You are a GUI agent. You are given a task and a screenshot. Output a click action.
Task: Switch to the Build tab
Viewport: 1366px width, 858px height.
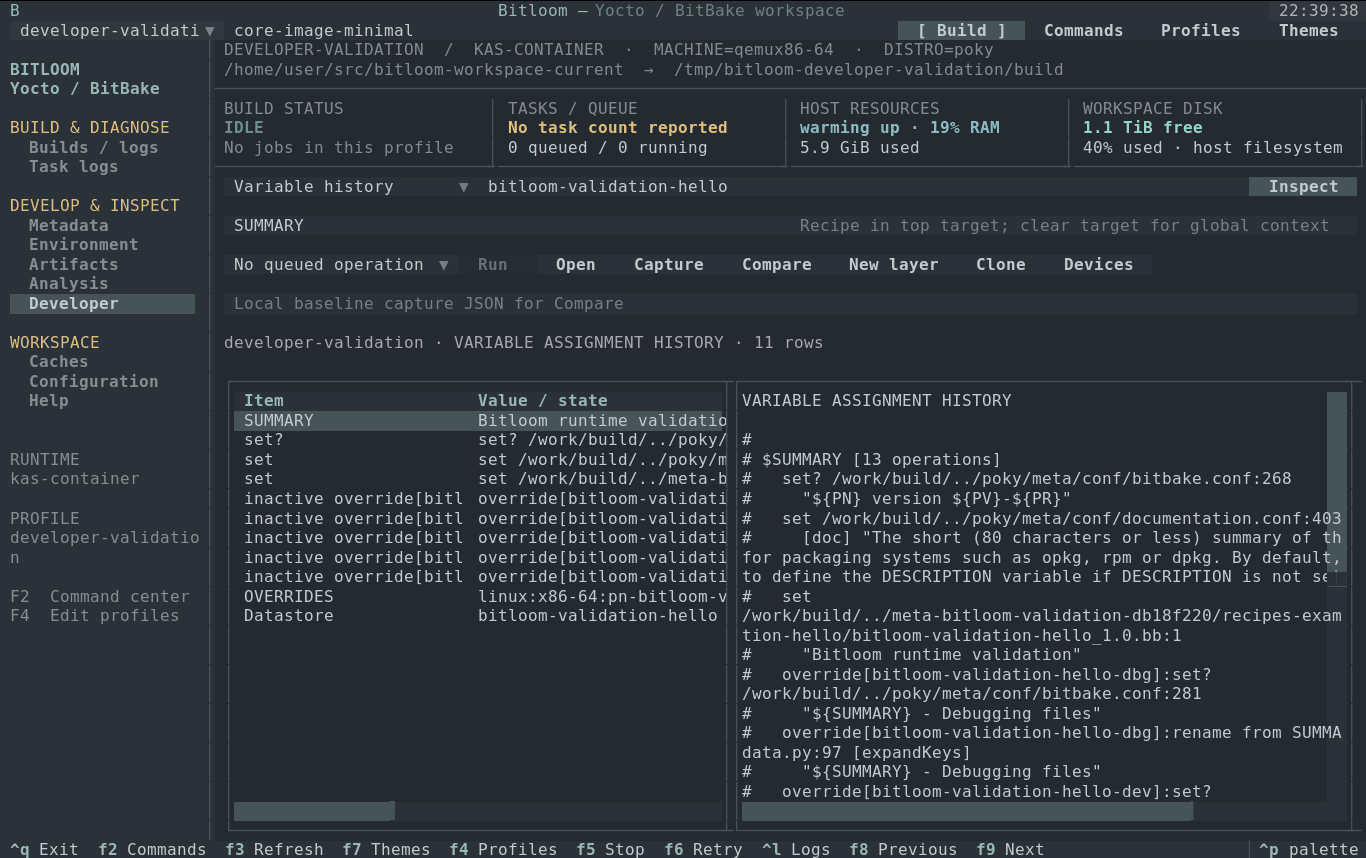coord(961,30)
